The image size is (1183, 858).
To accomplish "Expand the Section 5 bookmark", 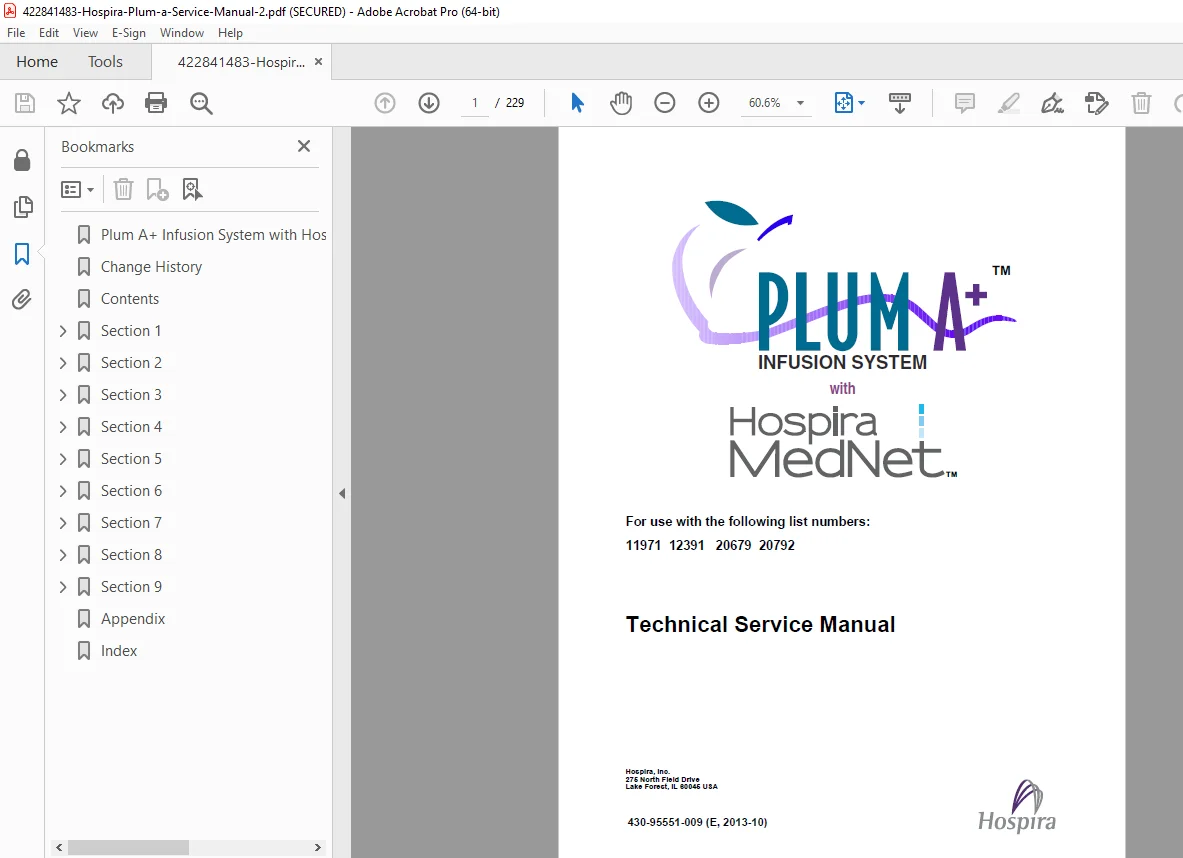I will (x=63, y=459).
